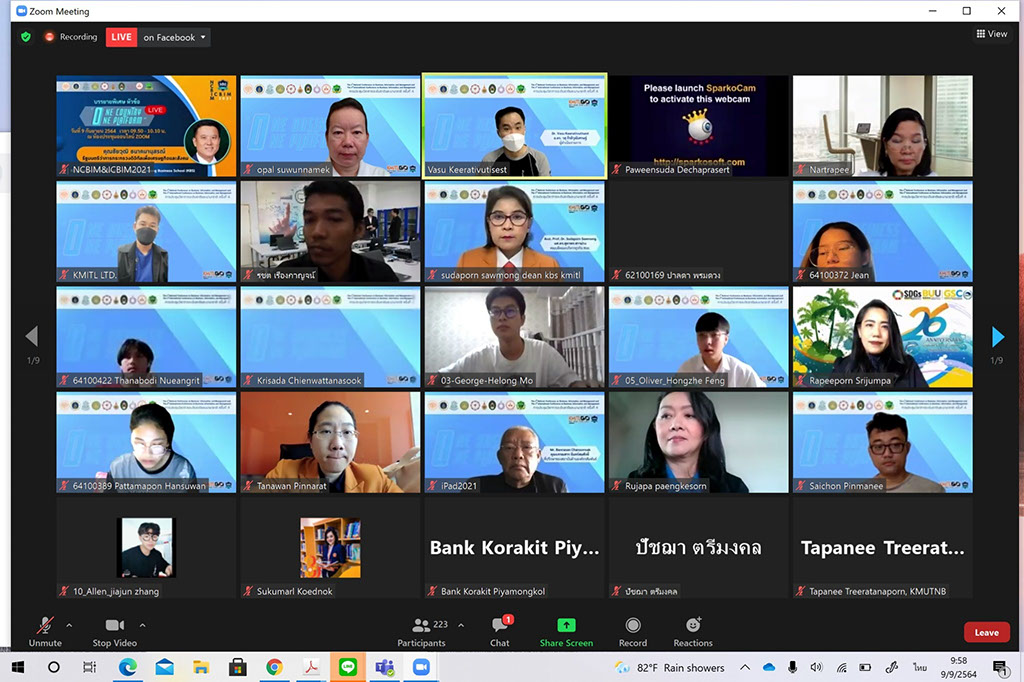Open Microsoft Teams from taskbar

385,667
